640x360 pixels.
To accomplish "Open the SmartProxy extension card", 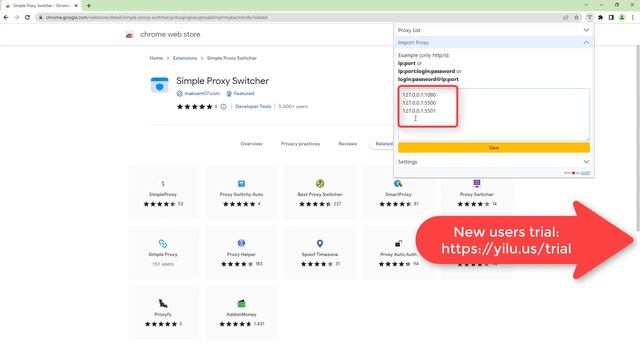I will pos(398,193).
